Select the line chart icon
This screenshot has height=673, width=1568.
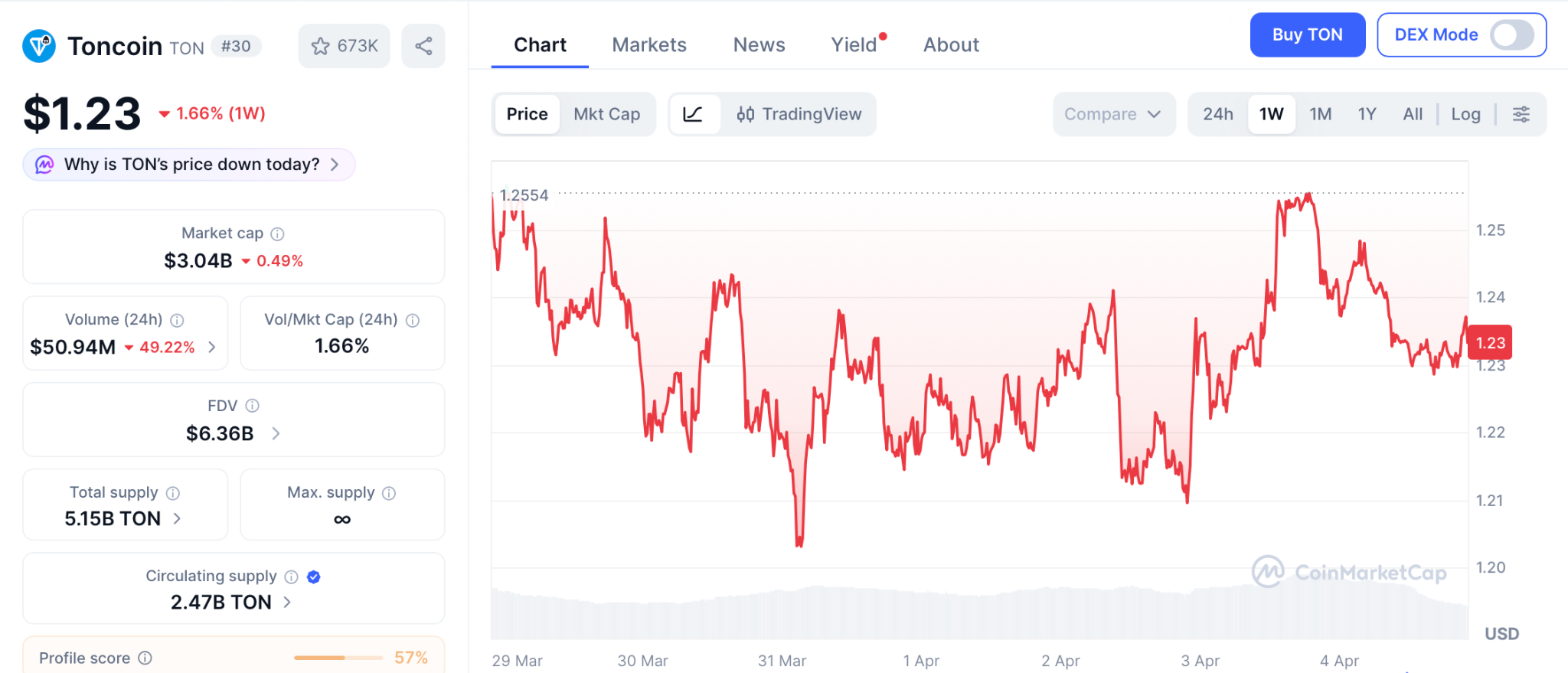(693, 114)
